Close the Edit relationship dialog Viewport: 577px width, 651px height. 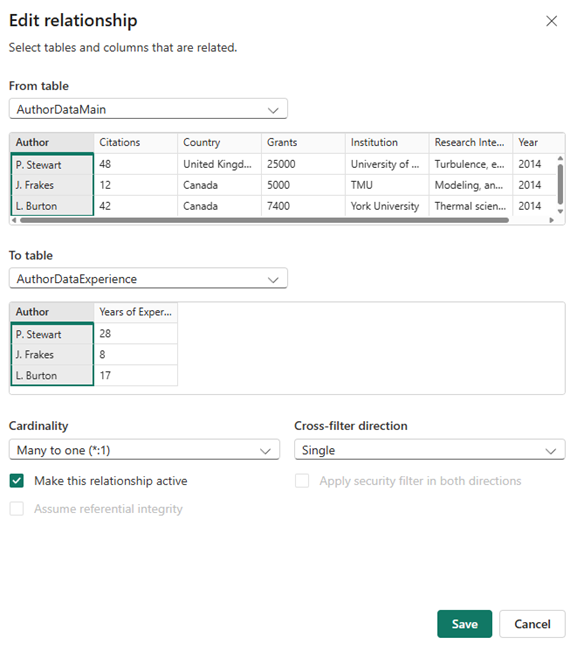click(551, 21)
